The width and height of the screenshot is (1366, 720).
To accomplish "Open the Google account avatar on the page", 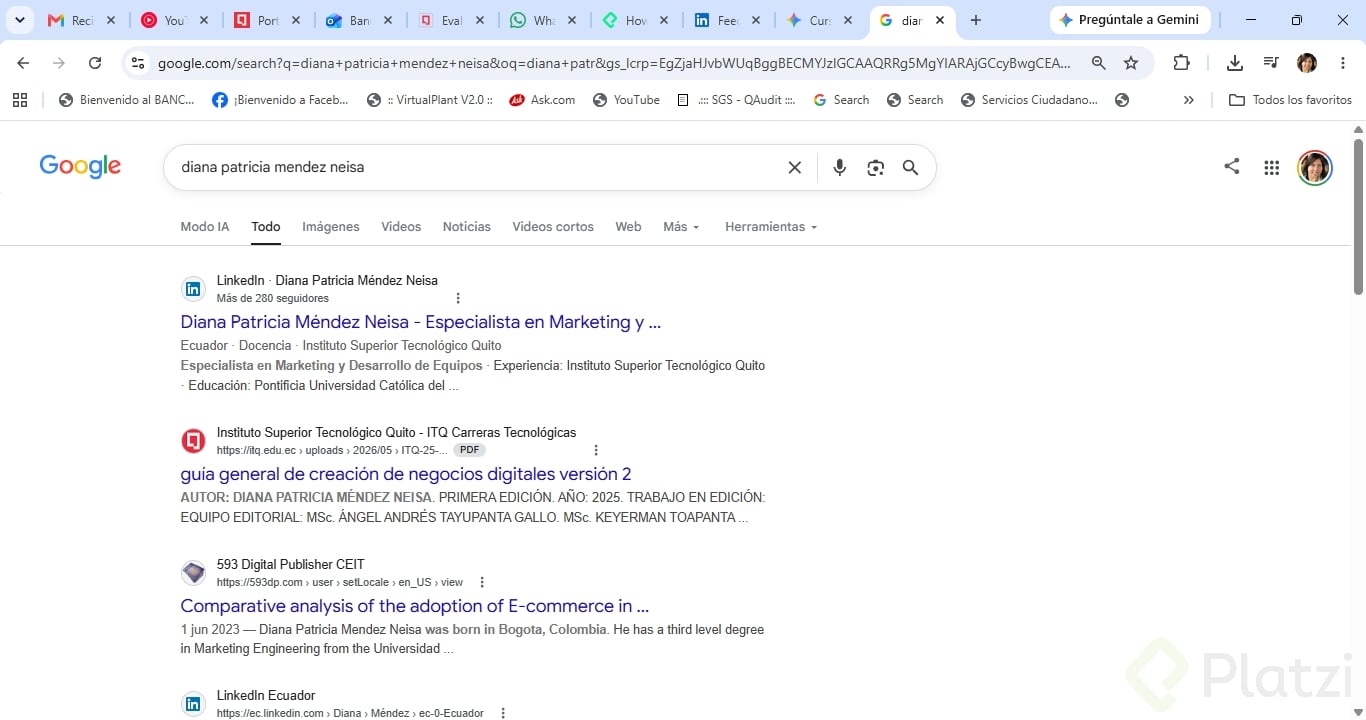I will [1315, 168].
